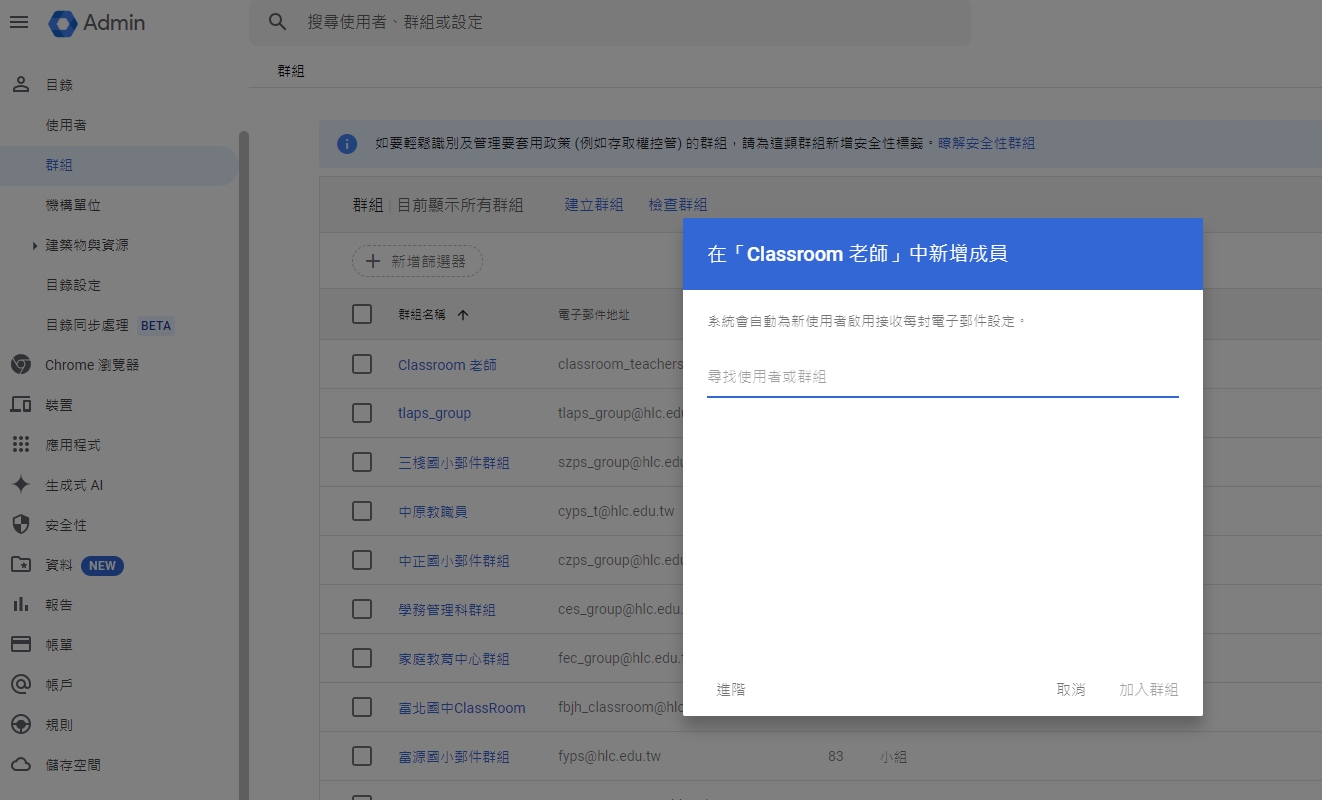Open the hamburger main menu icon

[x=19, y=22]
